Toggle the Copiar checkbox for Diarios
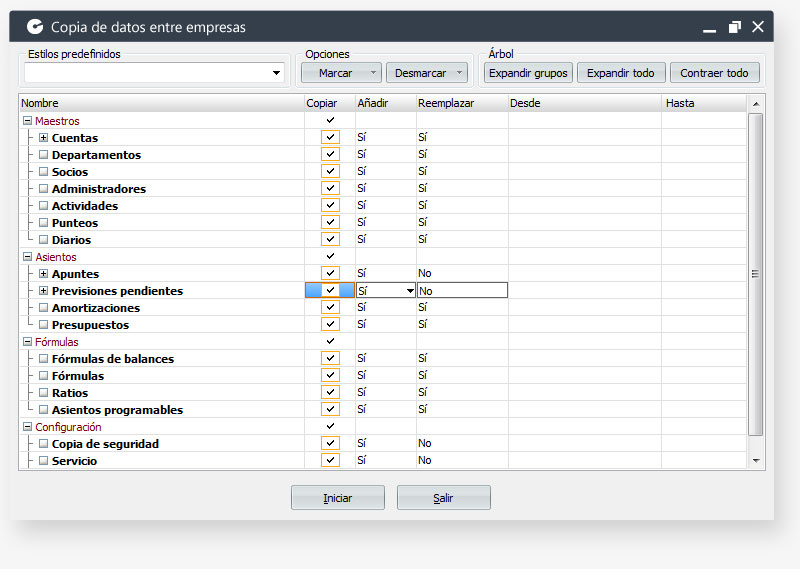Viewport: 800px width, 569px height. point(331,240)
